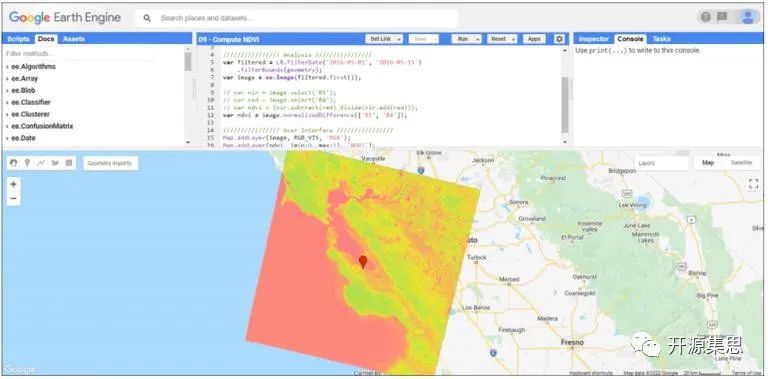This screenshot has width=768, height=379.
Task: Open the user account avatar
Action: pyautogui.click(x=748, y=17)
